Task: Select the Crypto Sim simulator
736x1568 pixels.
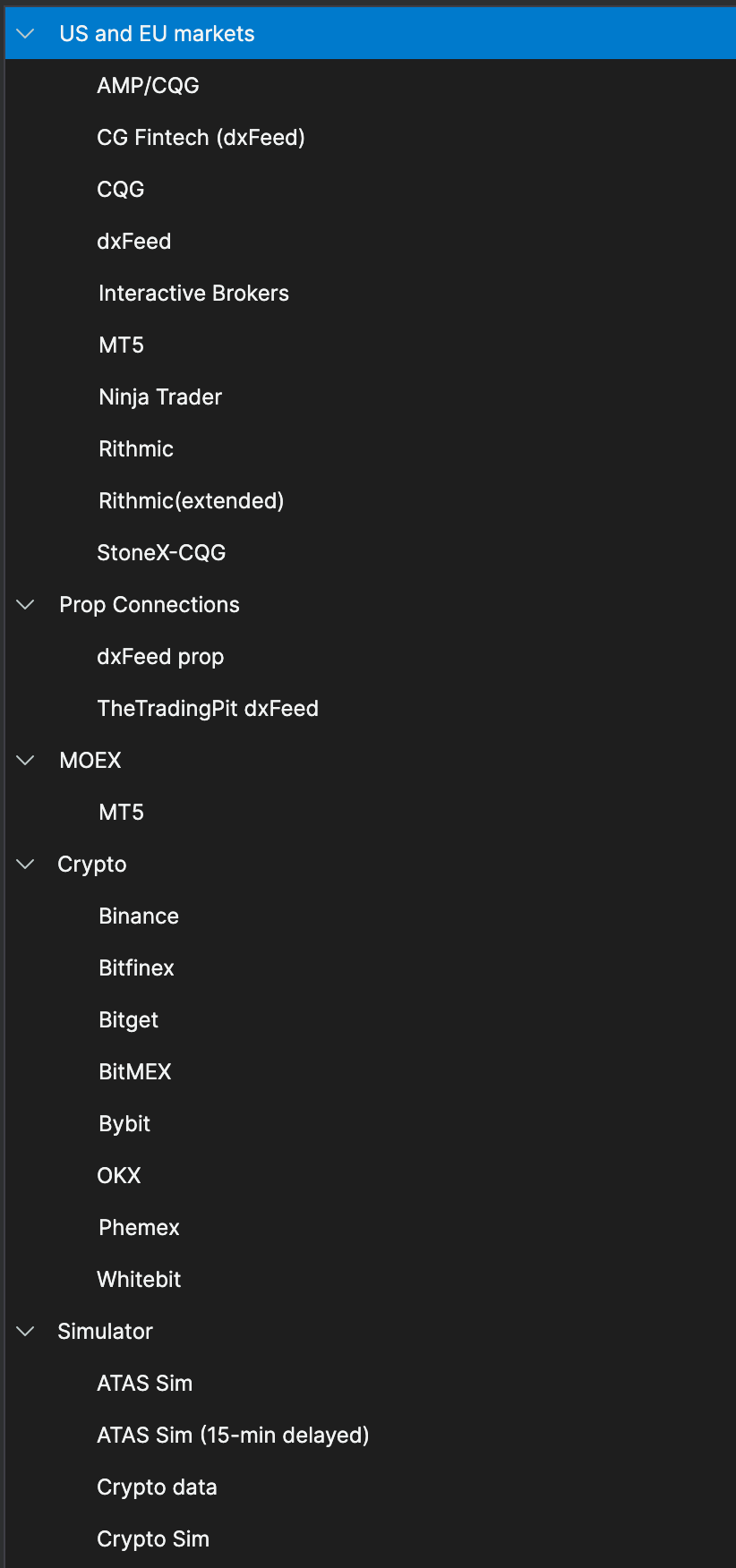Action: point(152,1538)
